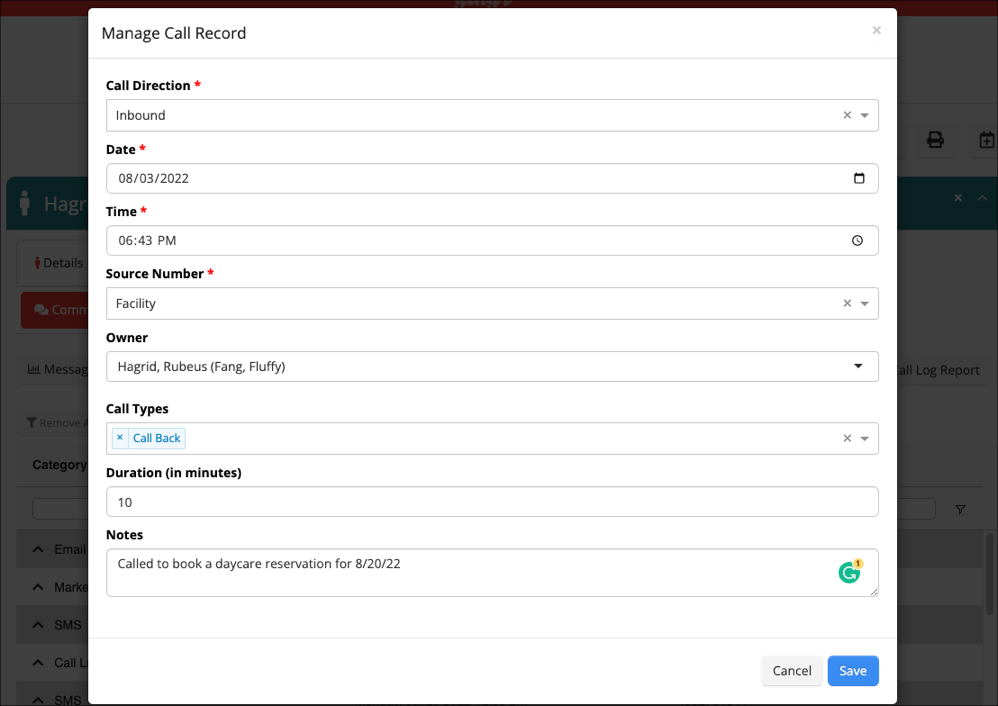This screenshot has height=706, width=998.
Task: Cancel the call record changes
Action: click(792, 670)
